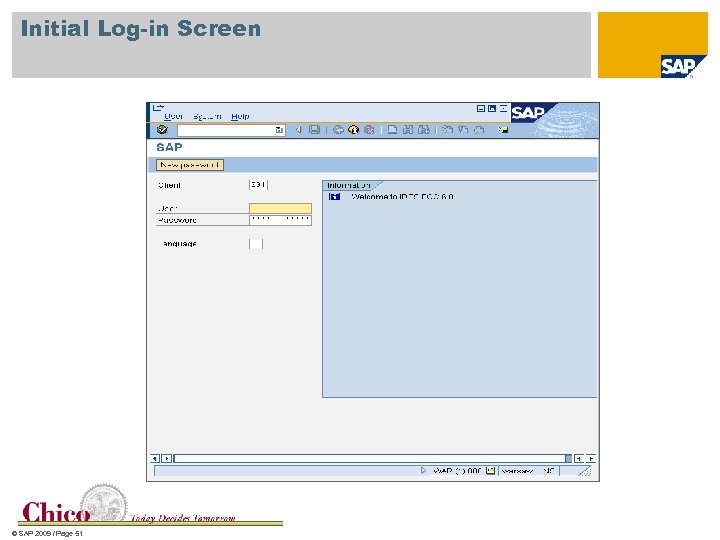Click the SAP heading title text
Viewport: 720px width, 540px height.
tap(169, 147)
